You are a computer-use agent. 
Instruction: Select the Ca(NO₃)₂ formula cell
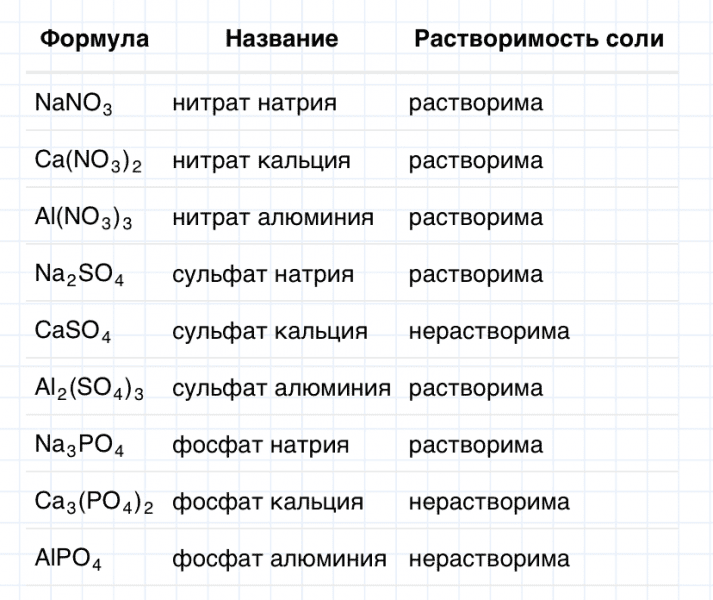click(88, 162)
